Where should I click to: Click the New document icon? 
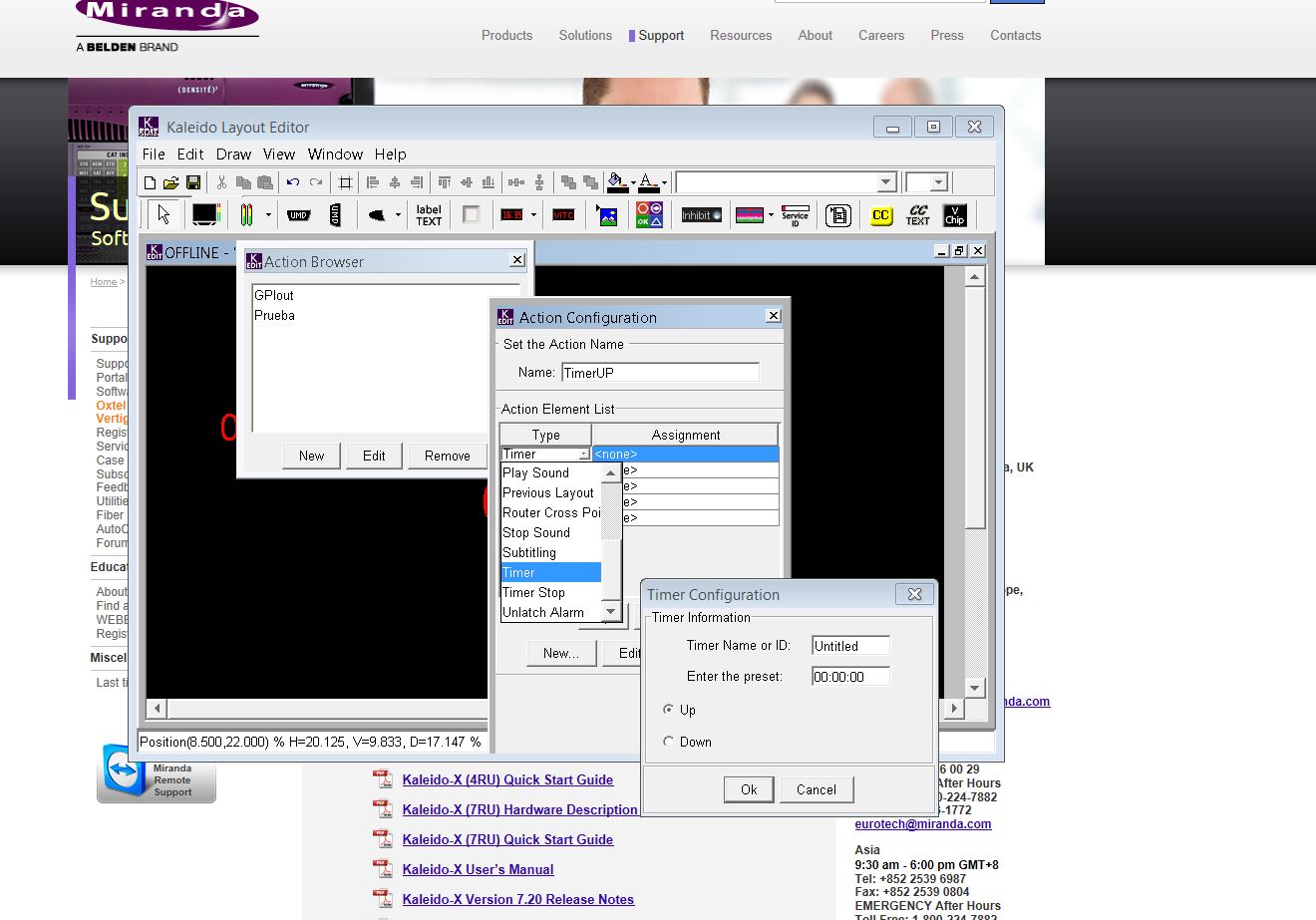tap(150, 182)
